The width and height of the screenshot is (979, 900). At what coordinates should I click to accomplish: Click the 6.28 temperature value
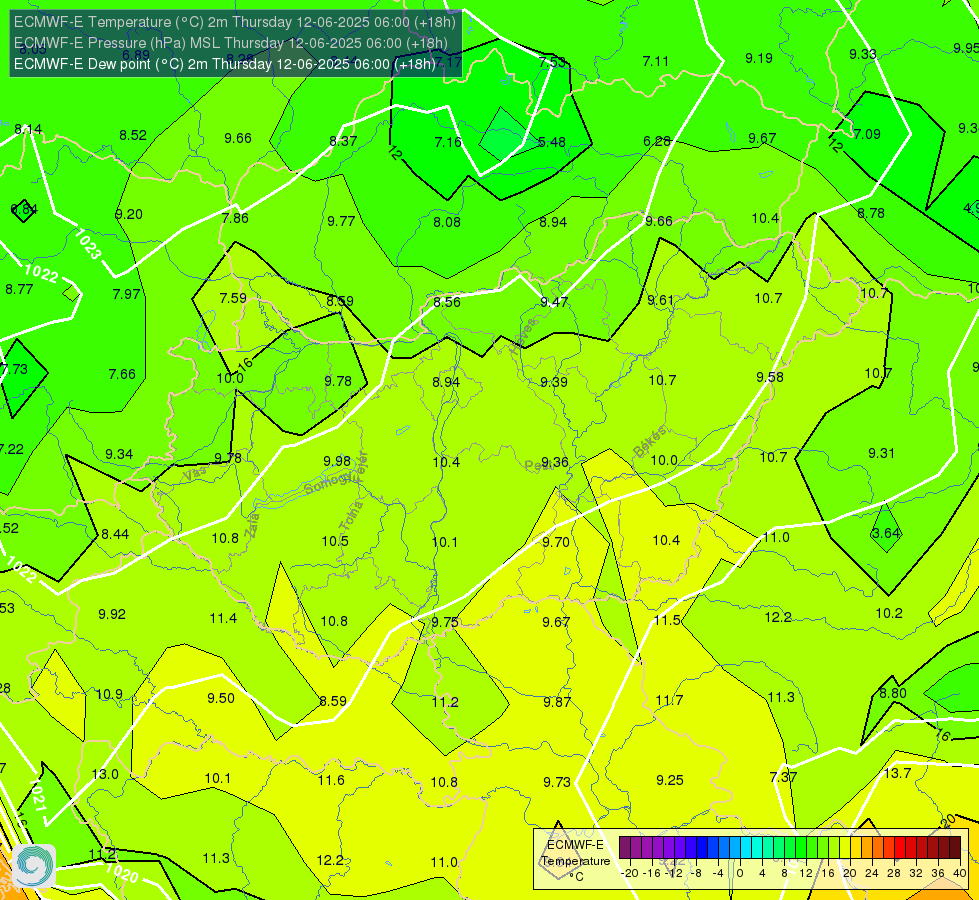pyautogui.click(x=657, y=141)
